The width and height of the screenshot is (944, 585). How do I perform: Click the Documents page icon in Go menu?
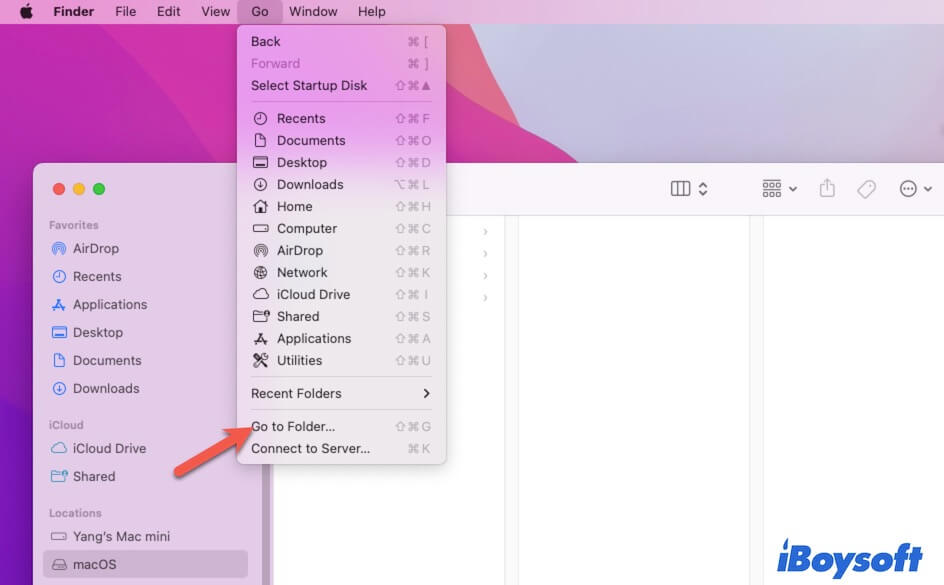click(x=260, y=140)
